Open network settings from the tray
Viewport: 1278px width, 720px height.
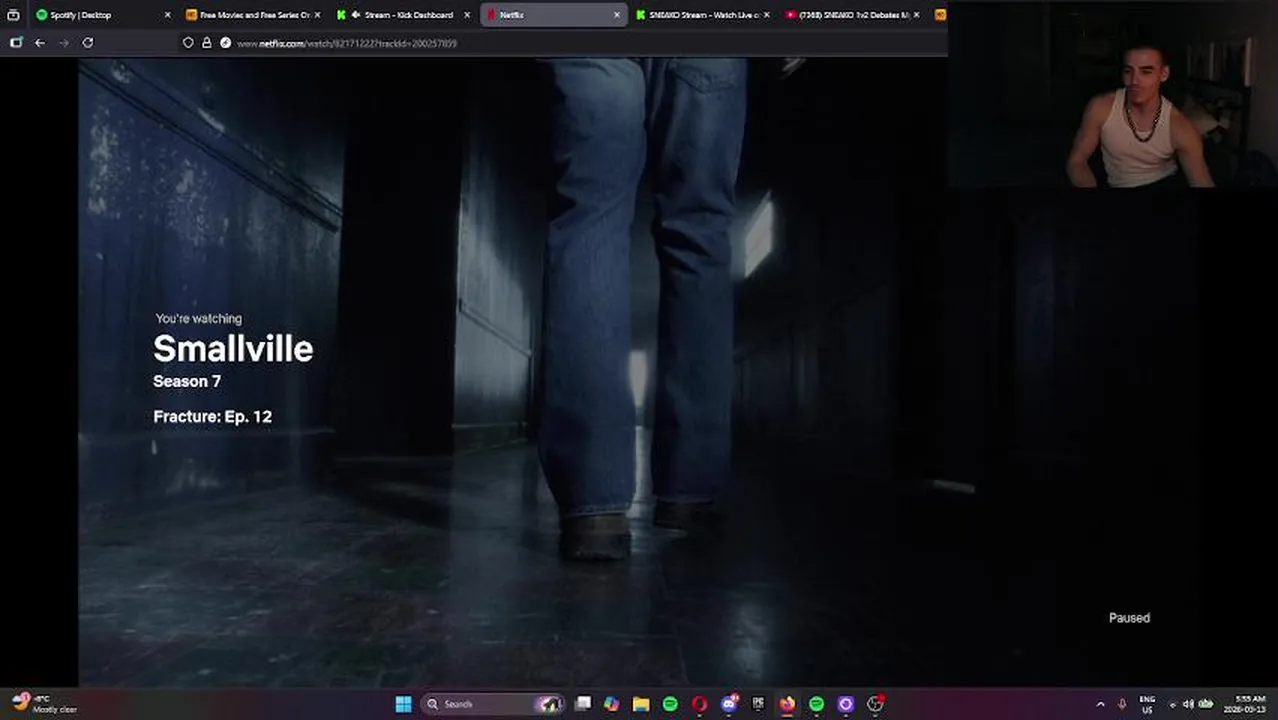coord(1173,704)
